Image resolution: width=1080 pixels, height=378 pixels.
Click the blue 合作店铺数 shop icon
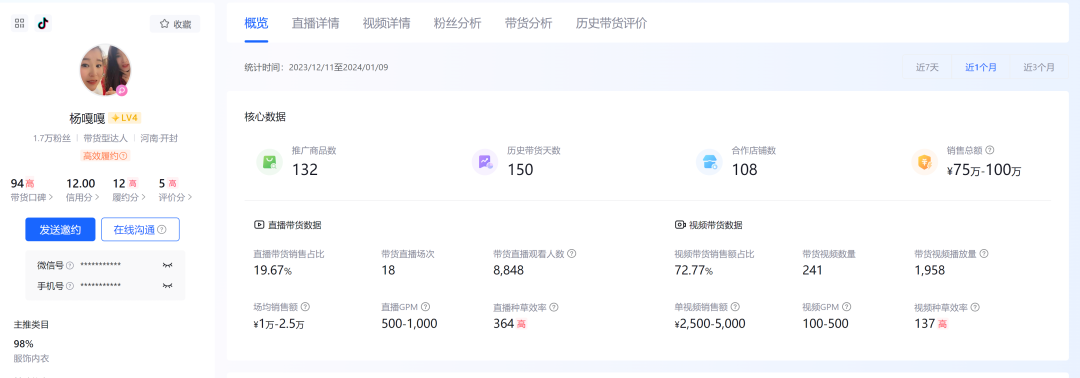[709, 162]
